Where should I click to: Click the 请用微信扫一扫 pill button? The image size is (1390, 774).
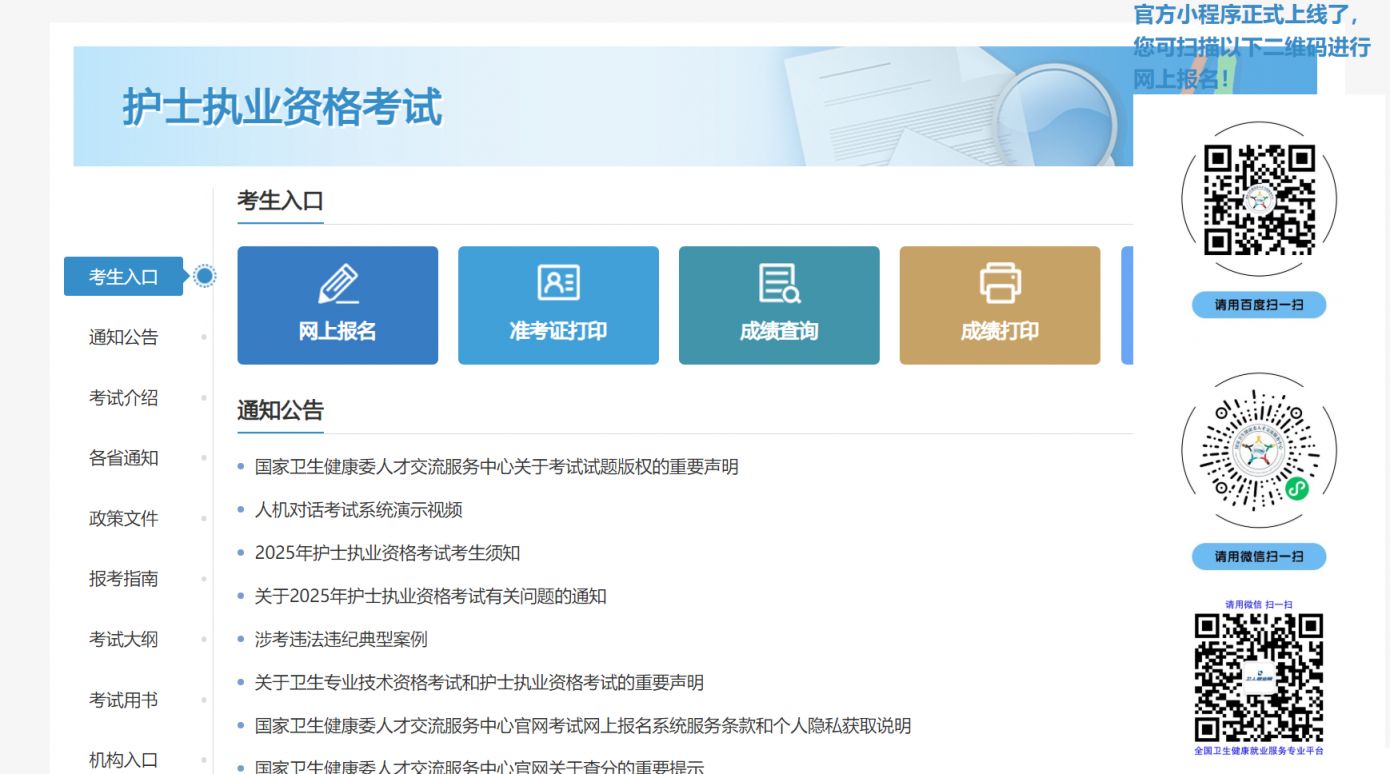pyautogui.click(x=1258, y=556)
